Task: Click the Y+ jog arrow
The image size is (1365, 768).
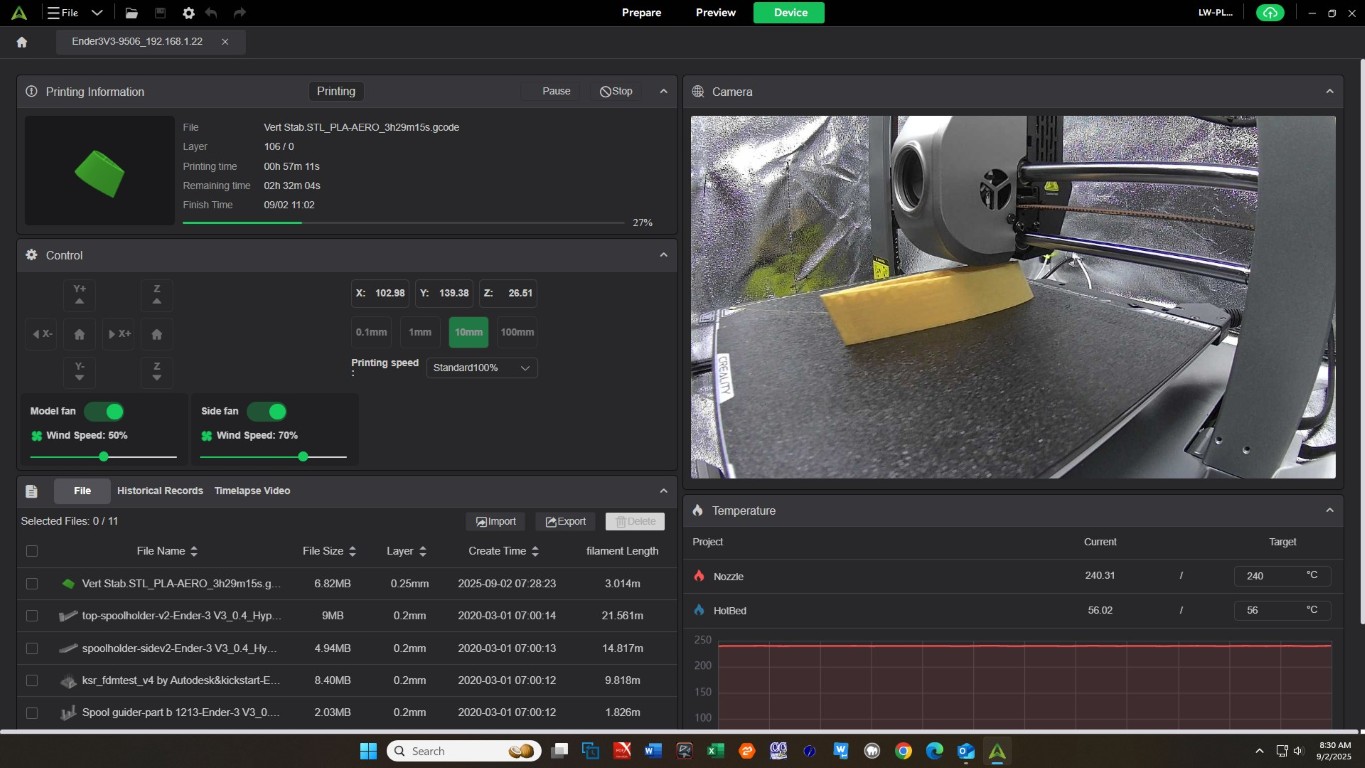Action: click(80, 294)
